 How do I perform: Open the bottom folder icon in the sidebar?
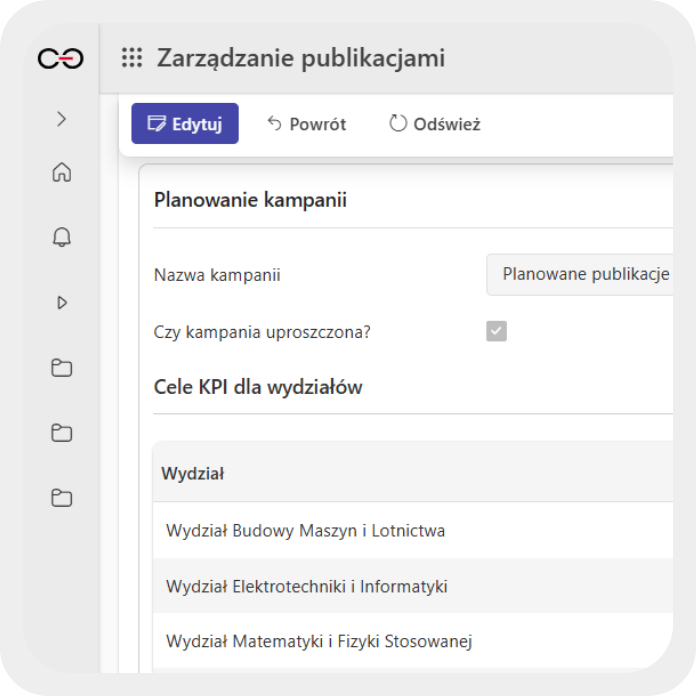61,498
